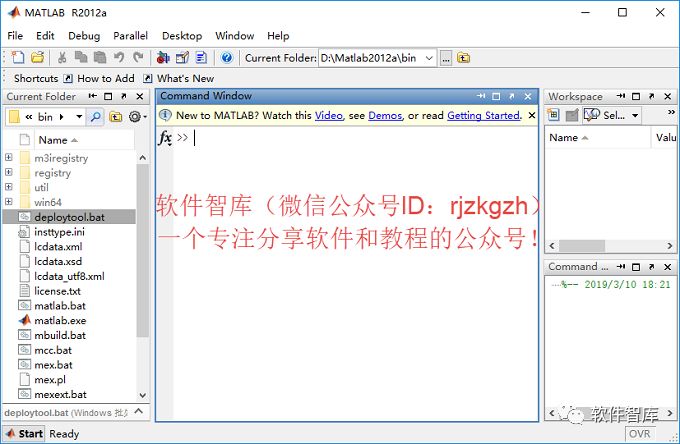The height and width of the screenshot is (444, 680).
Task: Open the Edit menu
Action: [x=45, y=36]
